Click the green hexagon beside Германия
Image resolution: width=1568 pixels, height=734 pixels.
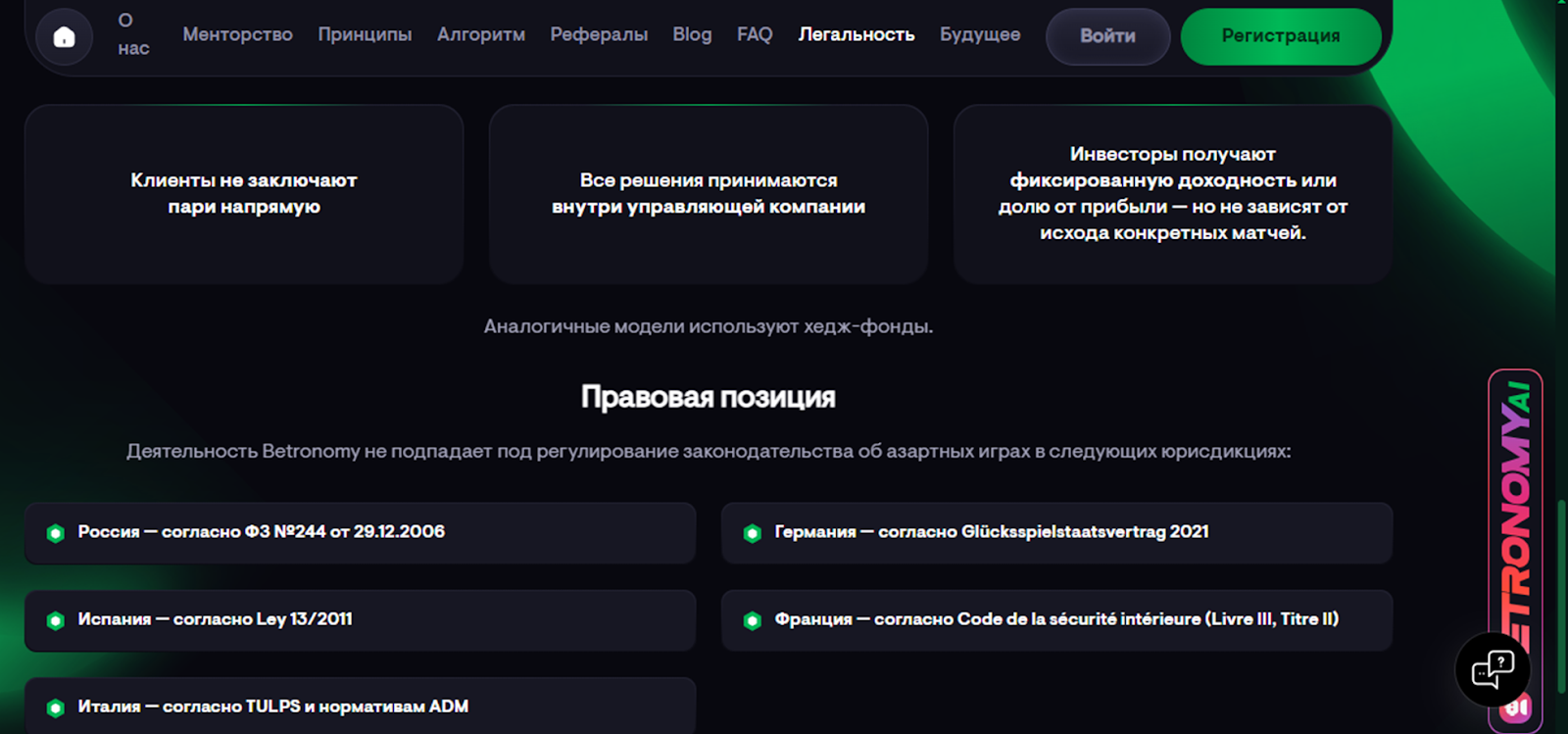pyautogui.click(x=753, y=533)
